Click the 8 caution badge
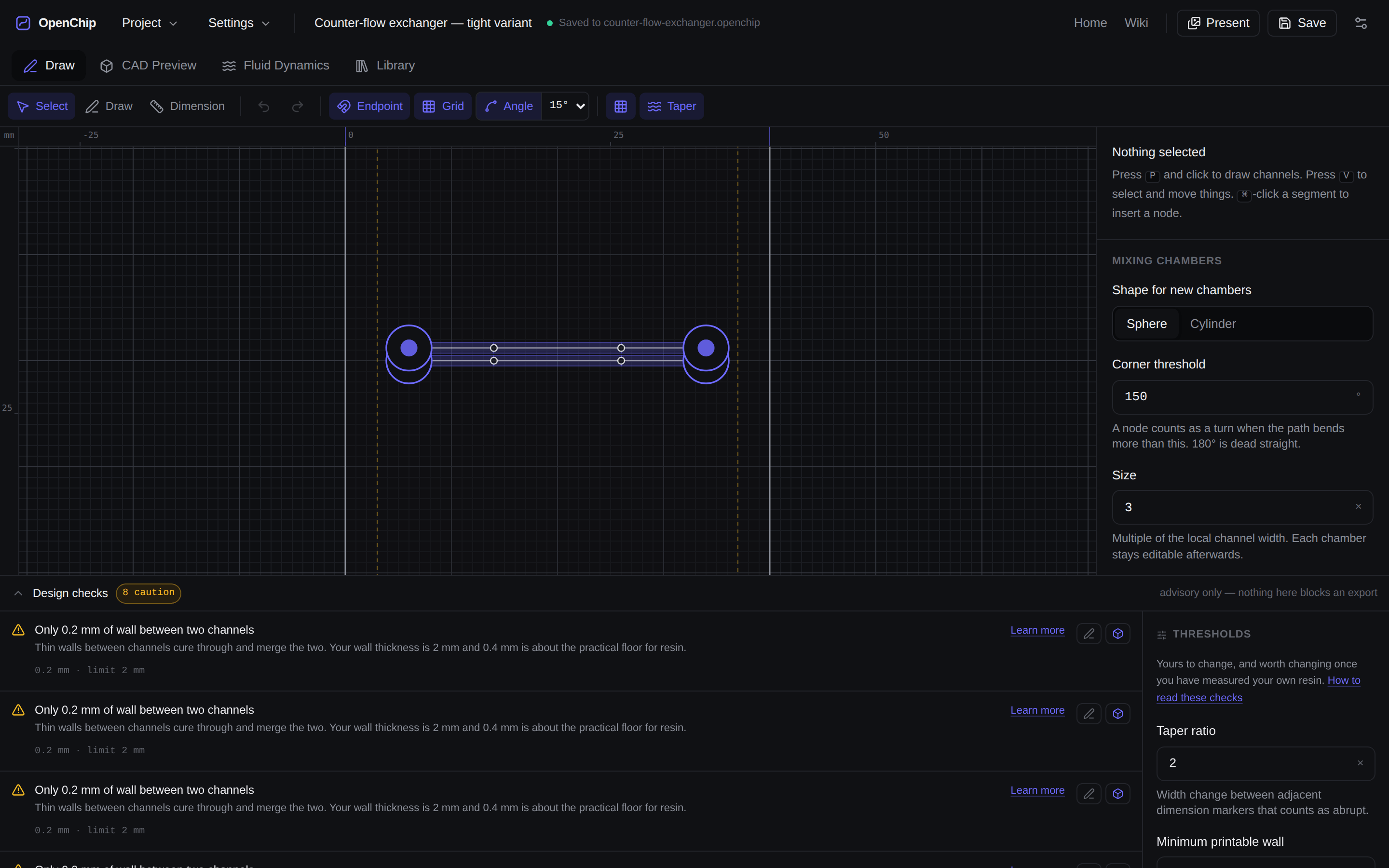 [x=149, y=593]
